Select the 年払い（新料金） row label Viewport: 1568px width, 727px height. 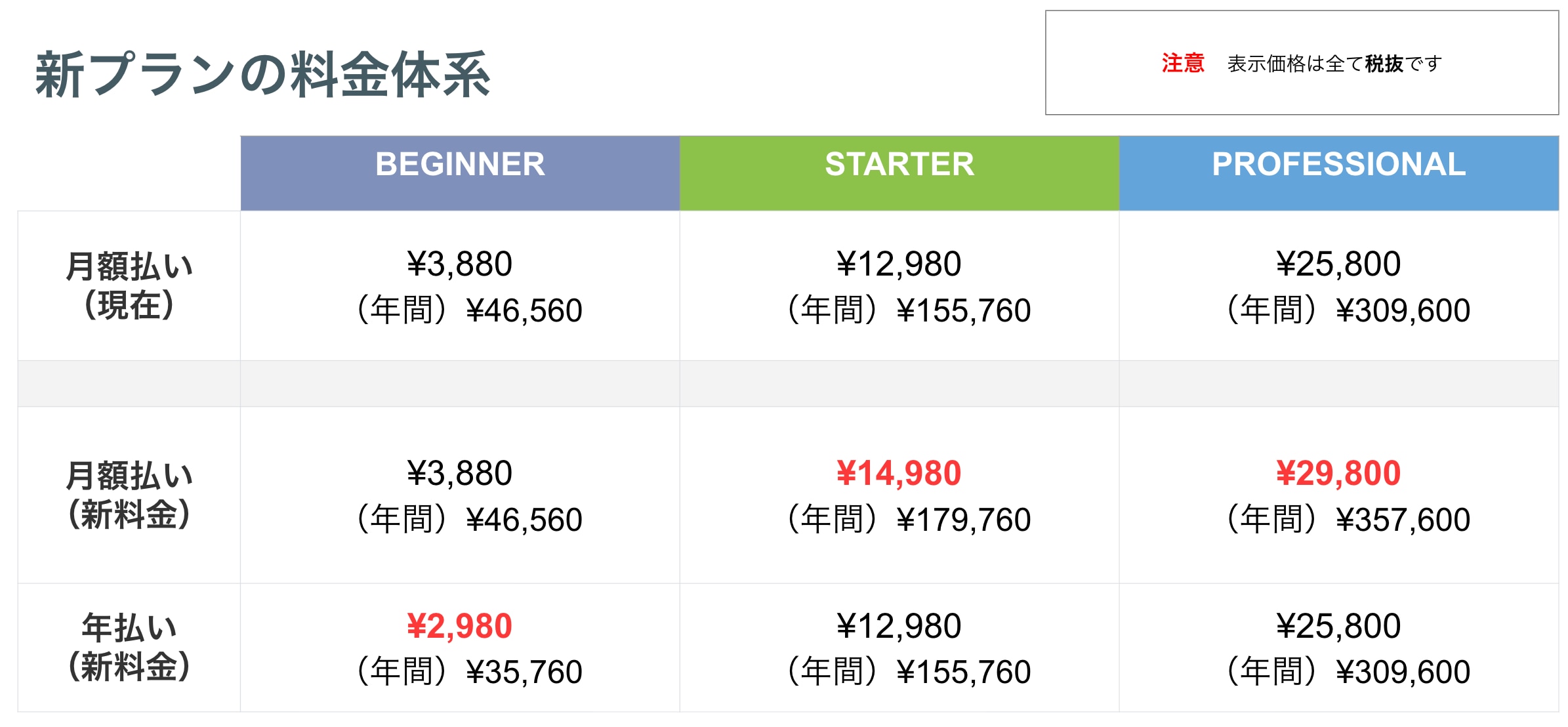[129, 648]
